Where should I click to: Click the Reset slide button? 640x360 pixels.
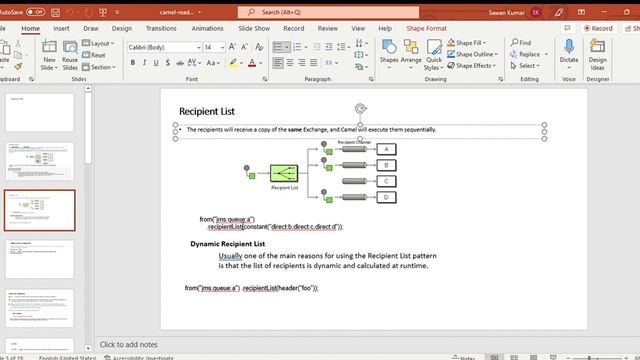click(94, 55)
